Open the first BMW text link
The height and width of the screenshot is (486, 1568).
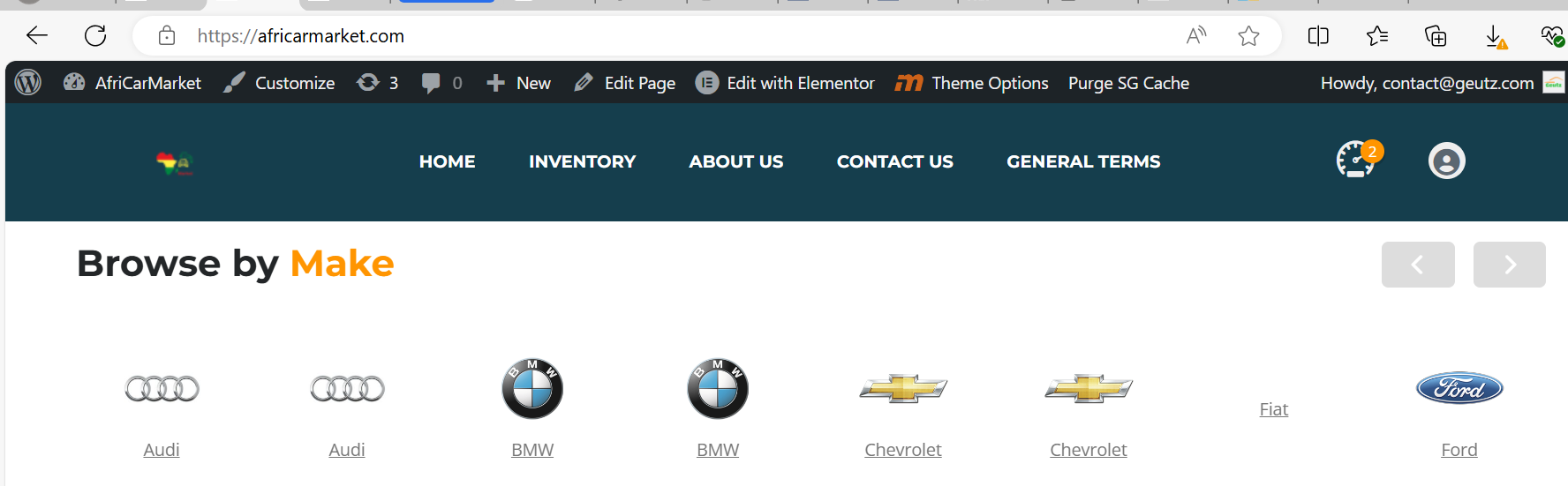click(x=532, y=450)
